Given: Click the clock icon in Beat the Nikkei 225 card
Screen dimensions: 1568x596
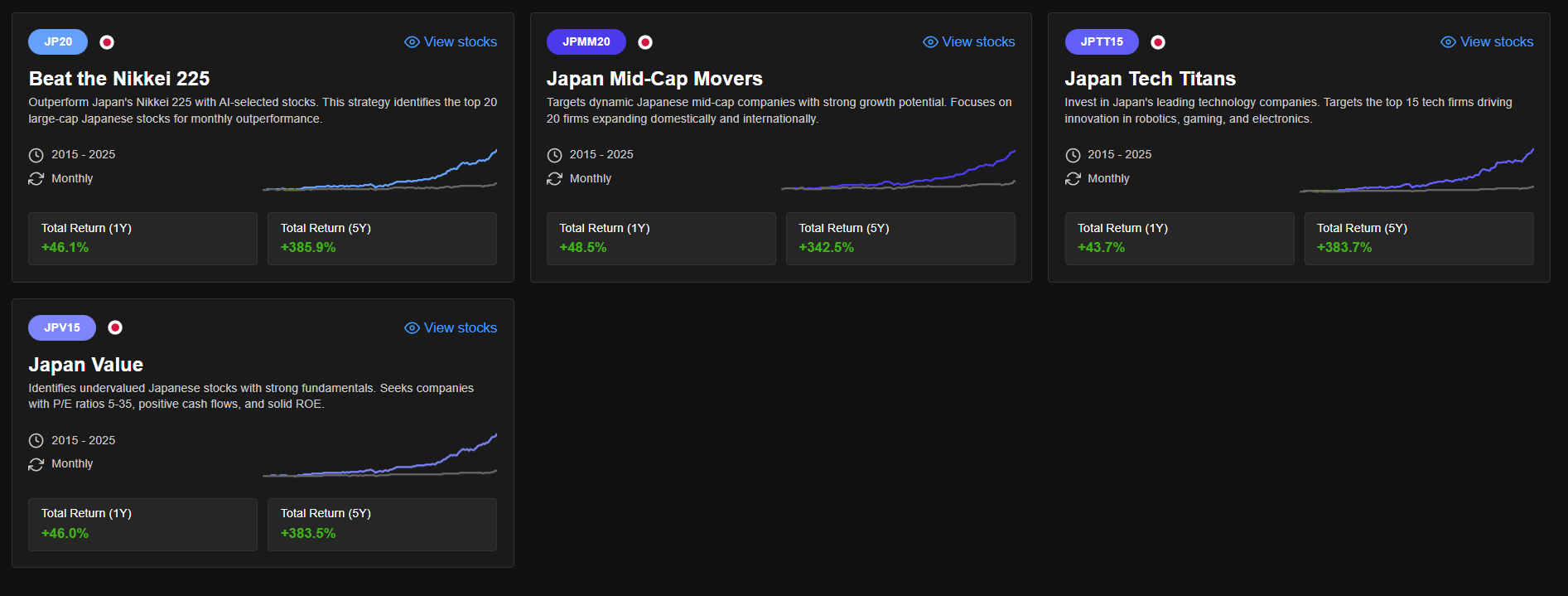Looking at the screenshot, I should (x=36, y=155).
